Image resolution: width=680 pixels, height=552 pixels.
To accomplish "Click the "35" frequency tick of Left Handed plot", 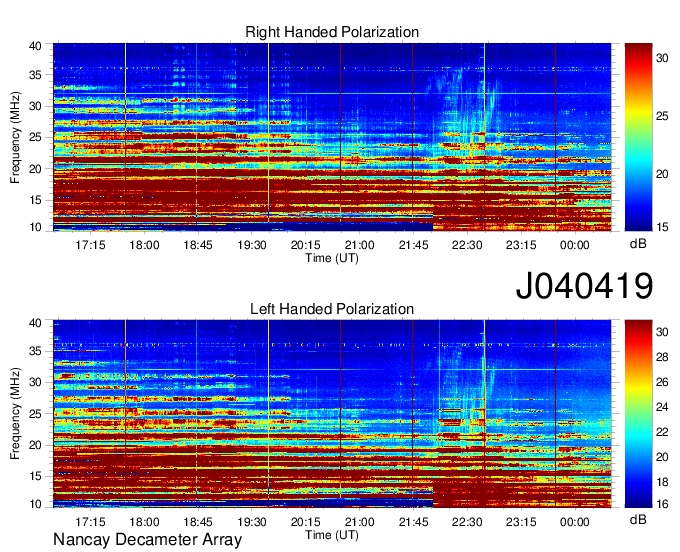I will click(x=35, y=351).
